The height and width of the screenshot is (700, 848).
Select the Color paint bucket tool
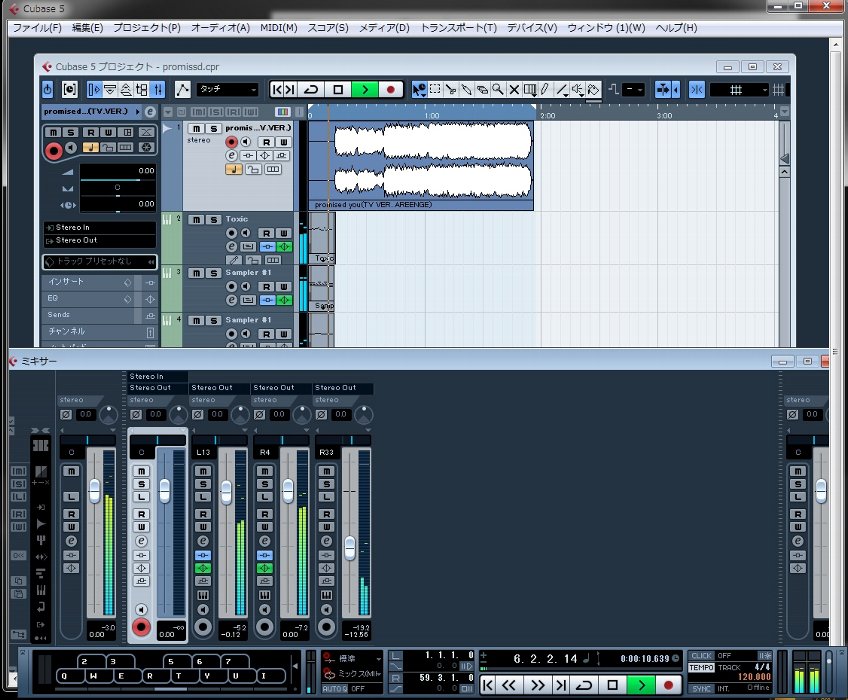(593, 89)
